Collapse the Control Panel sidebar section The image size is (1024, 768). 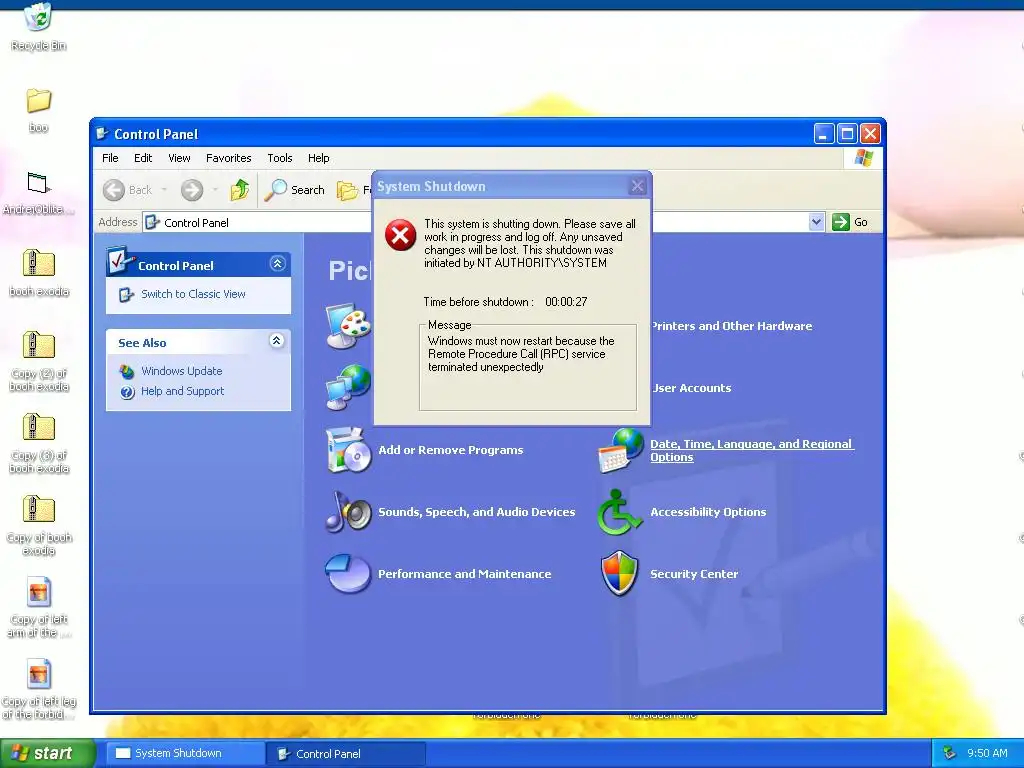[278, 263]
